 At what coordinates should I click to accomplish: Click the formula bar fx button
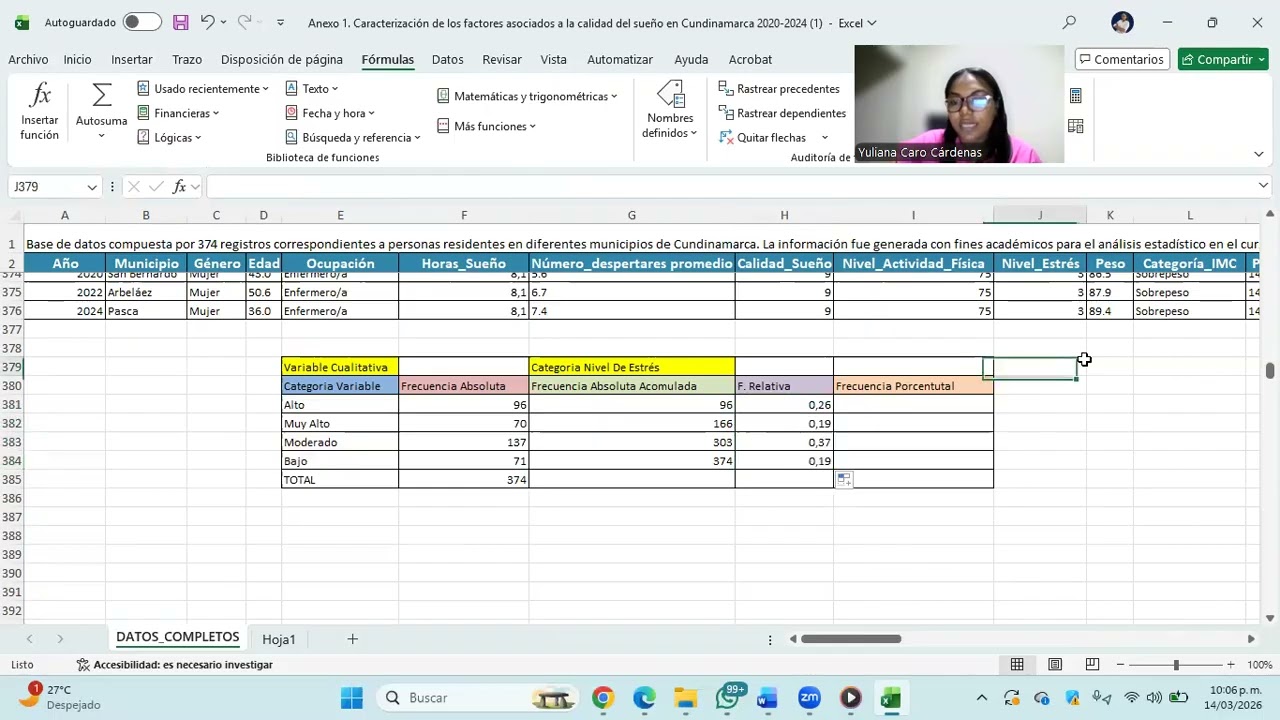click(x=179, y=186)
